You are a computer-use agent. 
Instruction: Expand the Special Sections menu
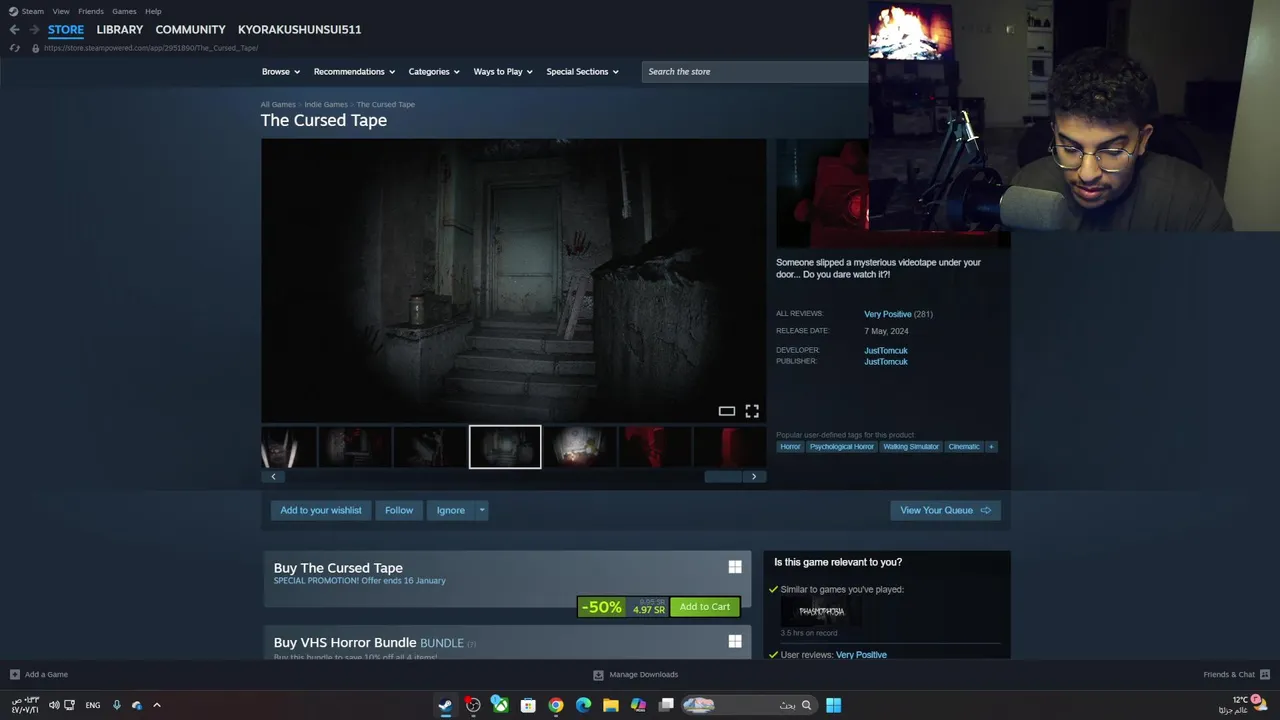tap(582, 72)
